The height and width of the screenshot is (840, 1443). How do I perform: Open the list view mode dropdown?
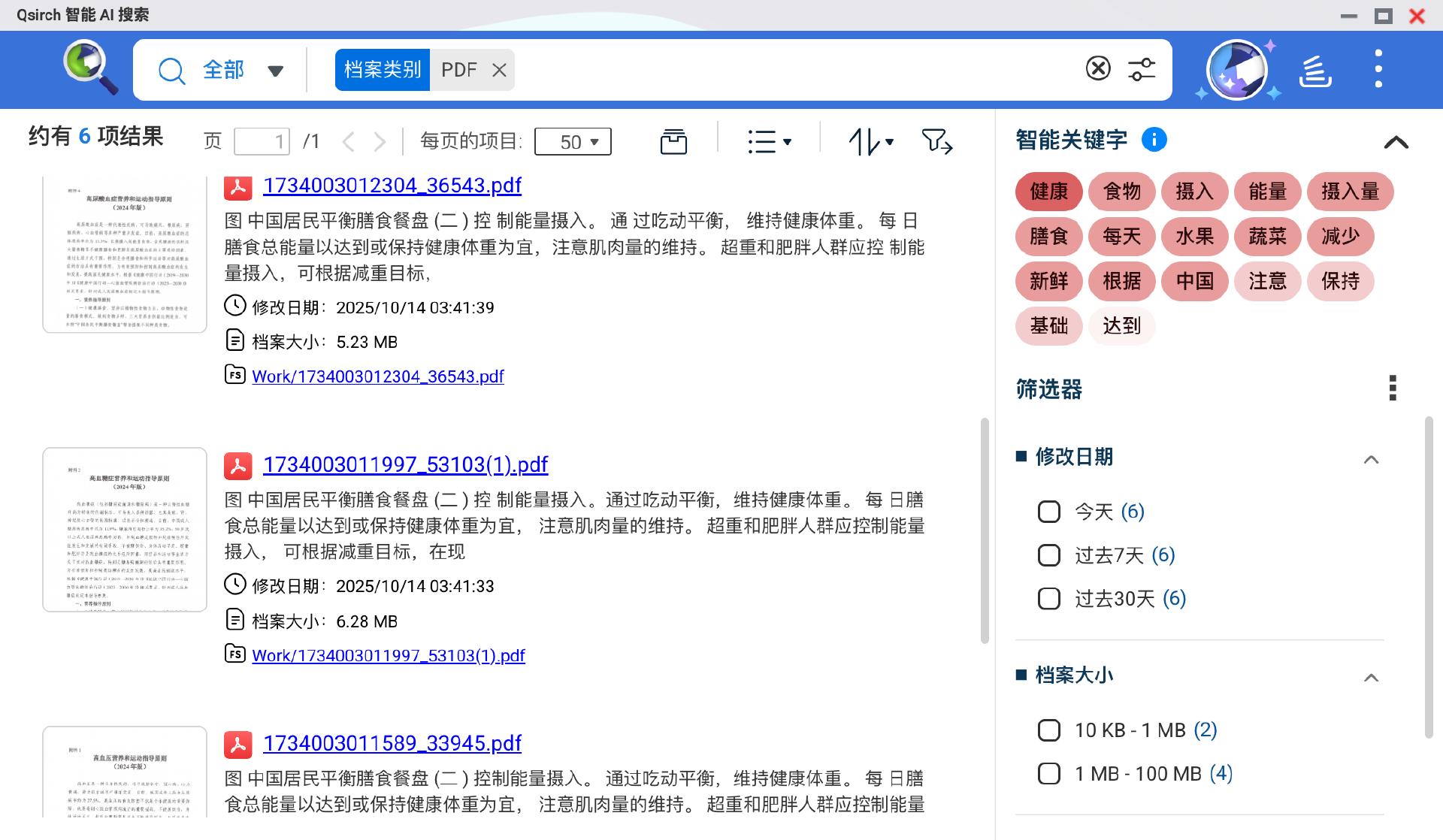coord(770,141)
